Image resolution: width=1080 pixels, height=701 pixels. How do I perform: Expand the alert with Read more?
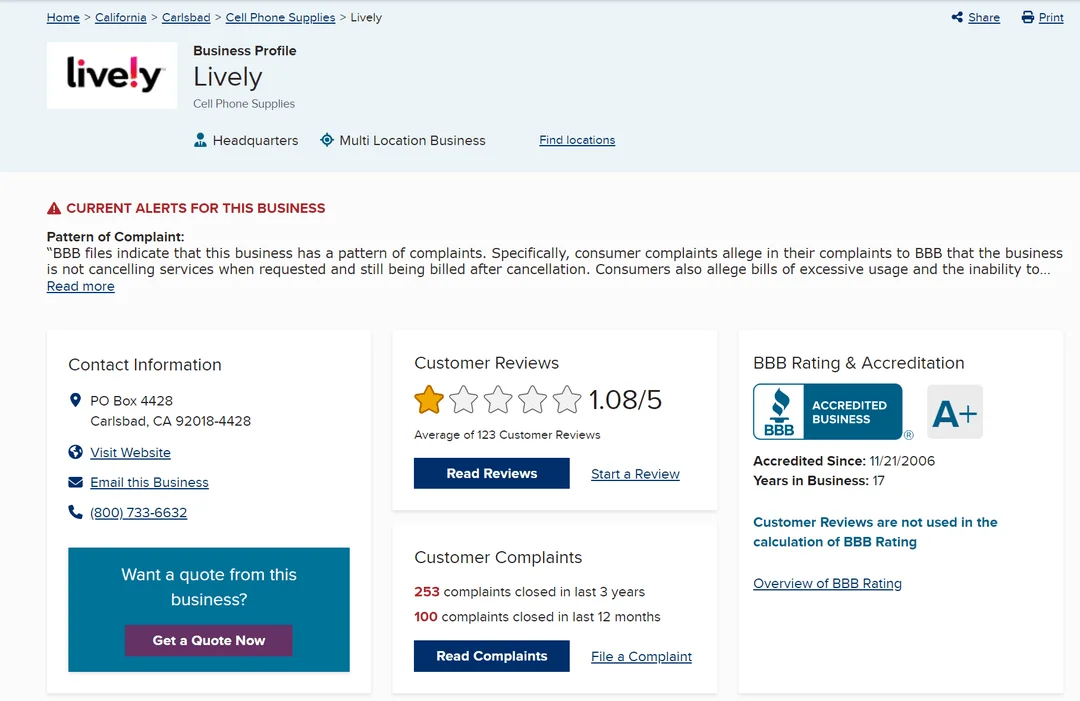(81, 286)
